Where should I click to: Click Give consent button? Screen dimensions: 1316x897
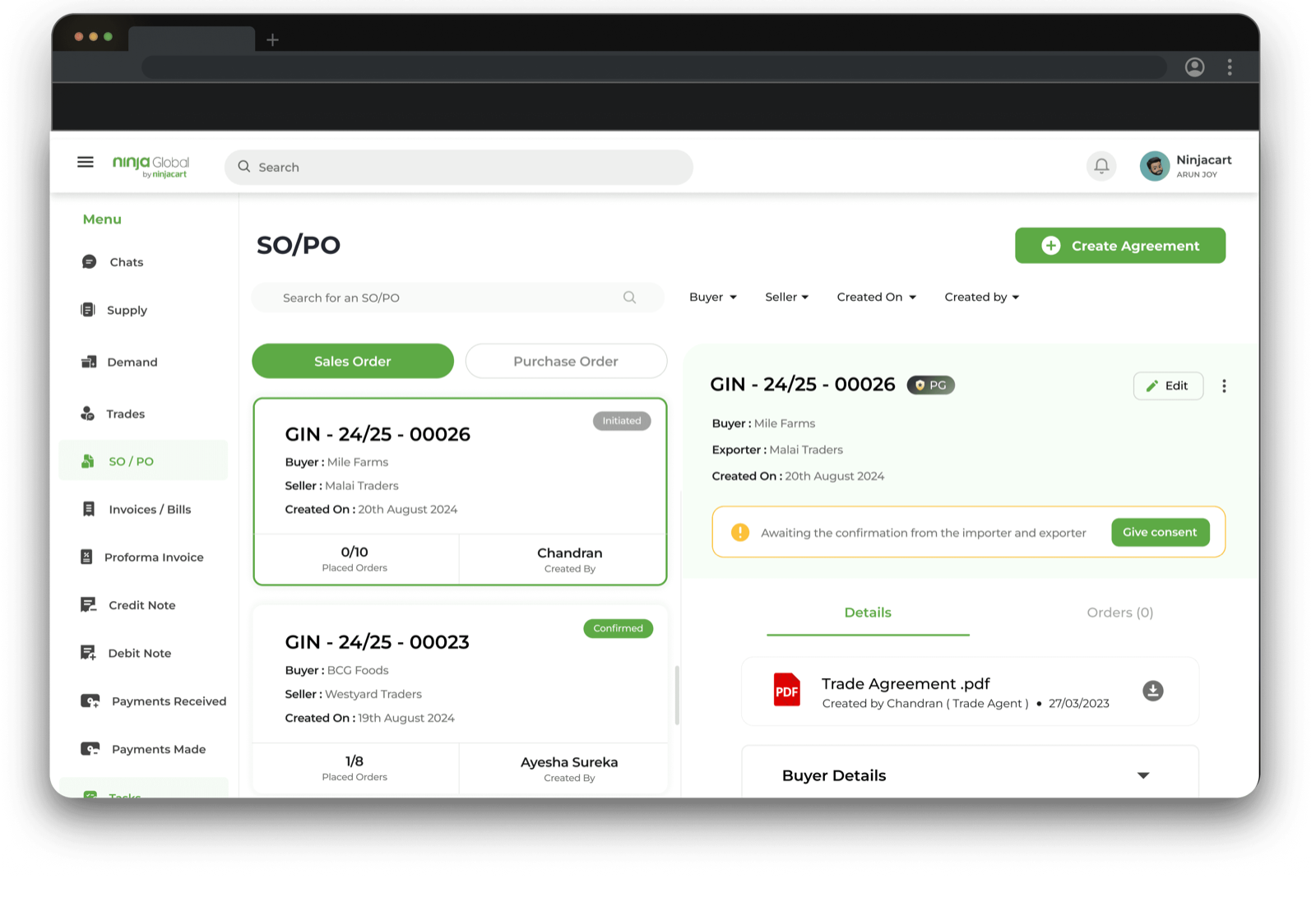(x=1160, y=532)
